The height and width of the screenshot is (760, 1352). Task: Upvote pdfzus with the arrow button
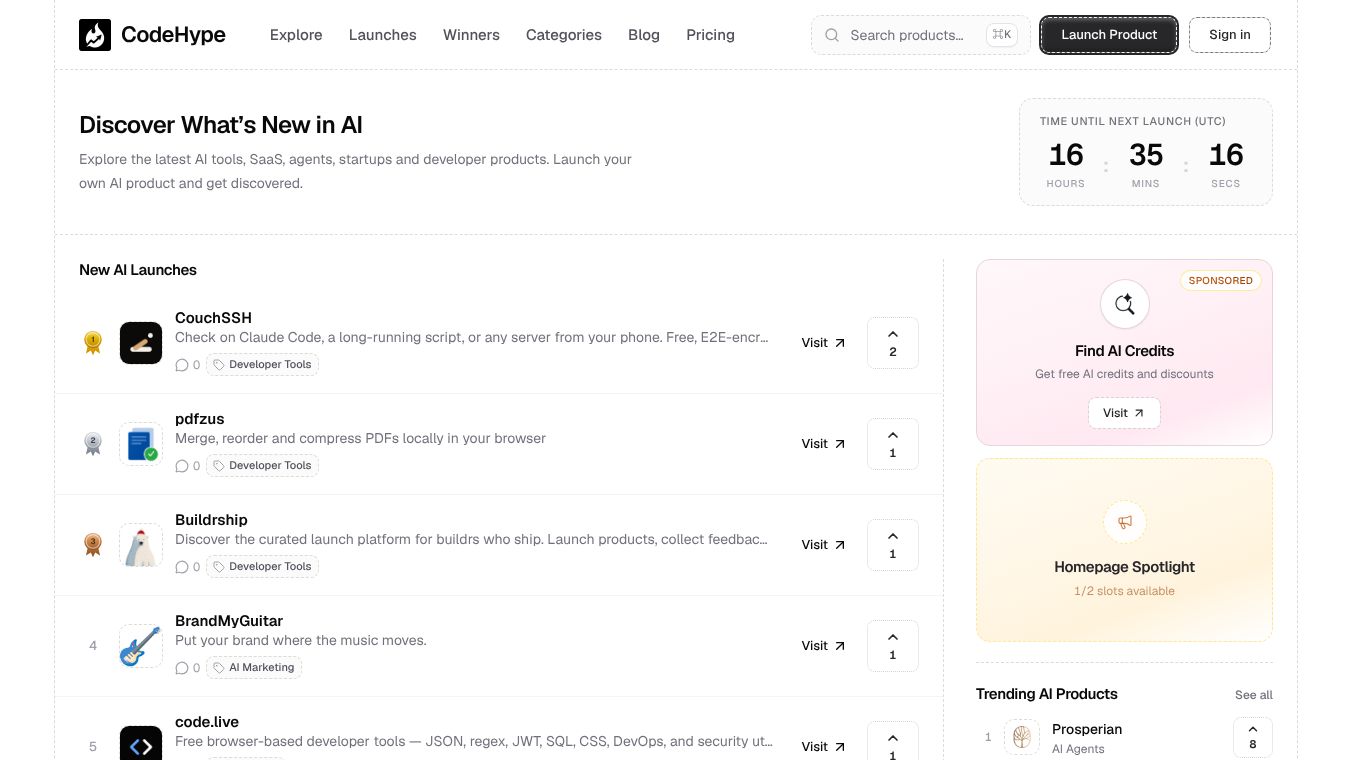tap(893, 444)
